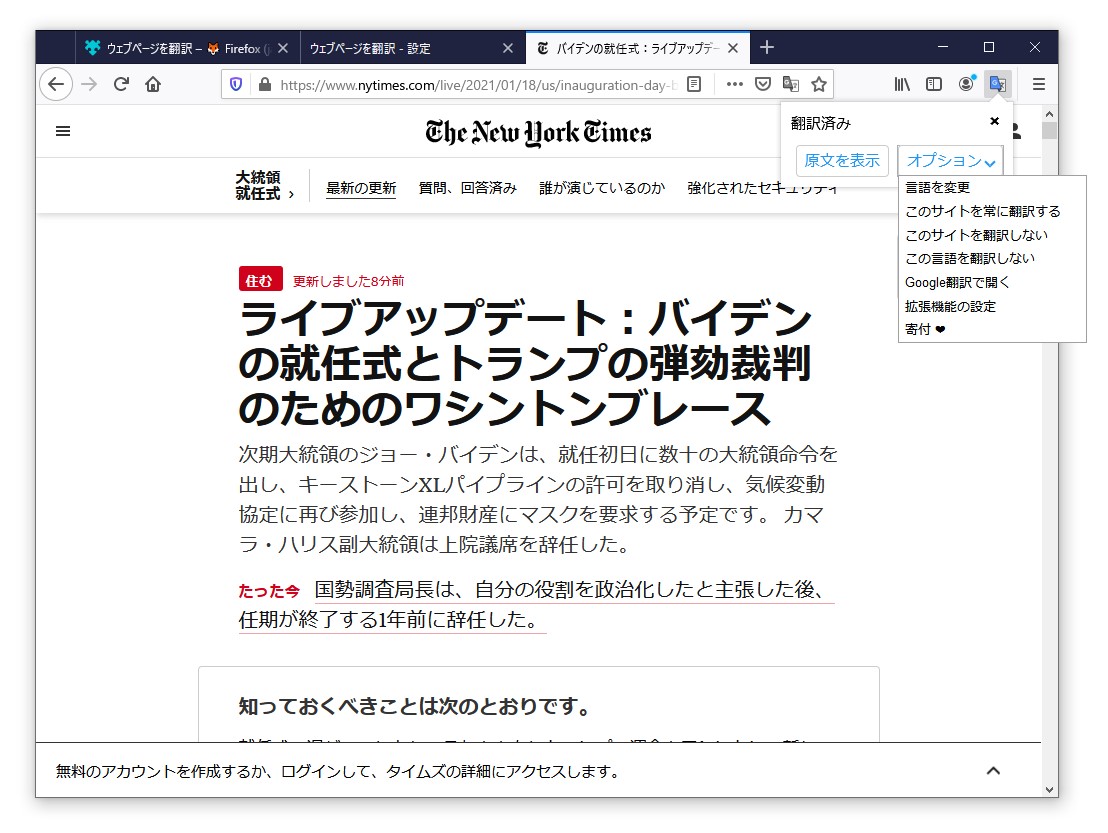Viewport: 1108px width, 833px height.
Task: Bookmark this page with the star icon
Action: [x=821, y=84]
